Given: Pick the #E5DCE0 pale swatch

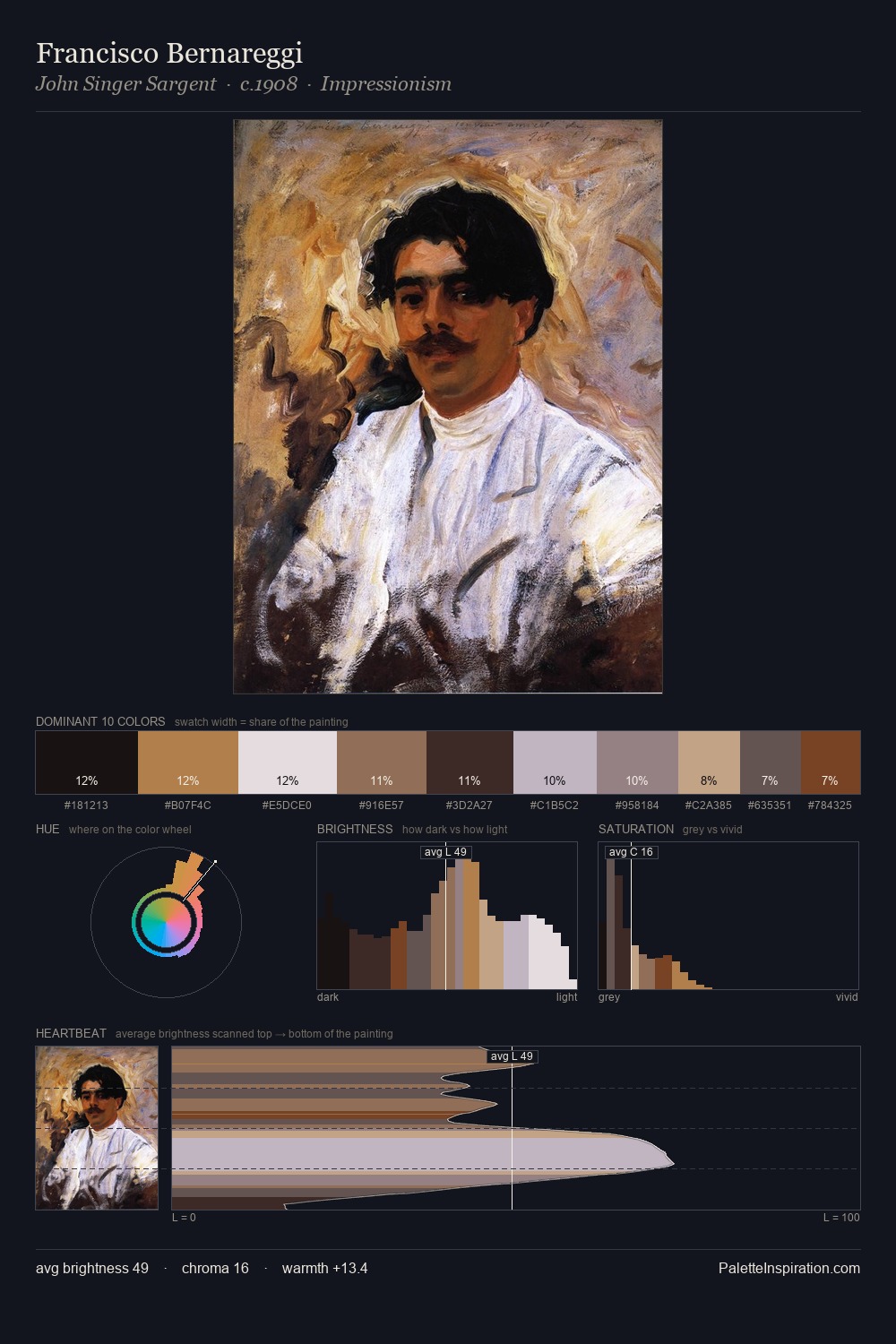Looking at the screenshot, I should (x=288, y=762).
